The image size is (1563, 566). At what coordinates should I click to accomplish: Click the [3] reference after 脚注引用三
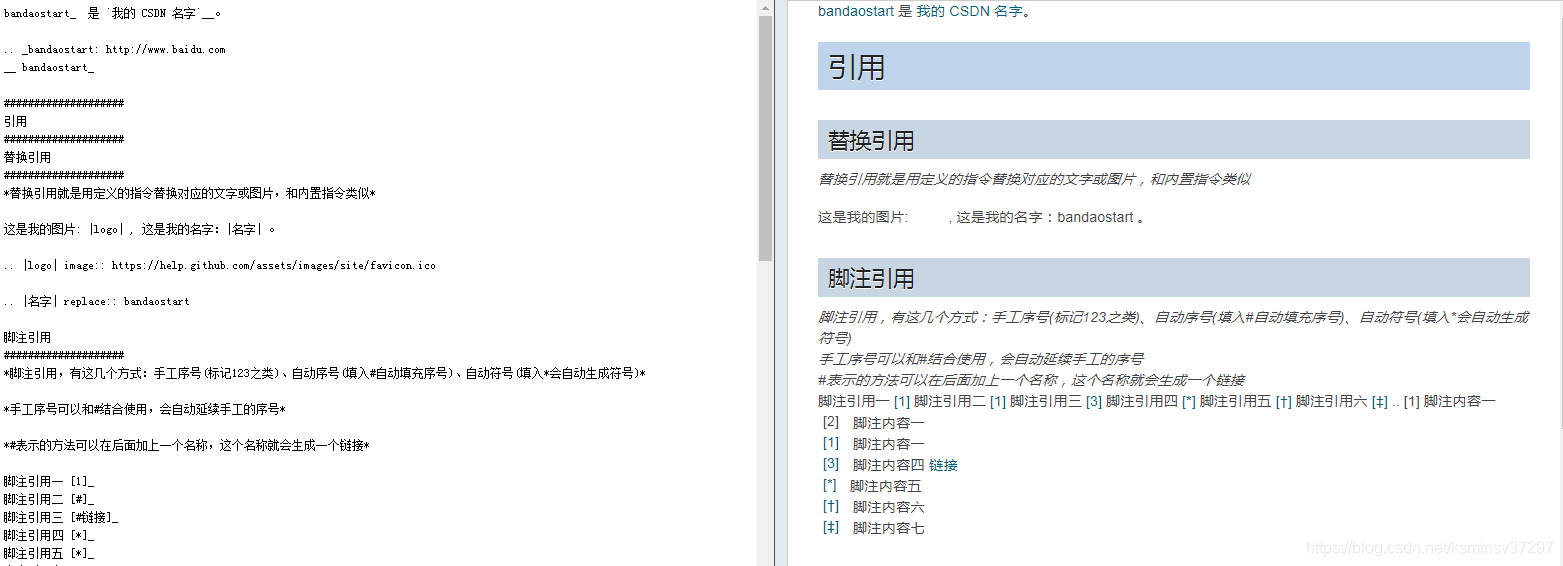pos(1093,401)
